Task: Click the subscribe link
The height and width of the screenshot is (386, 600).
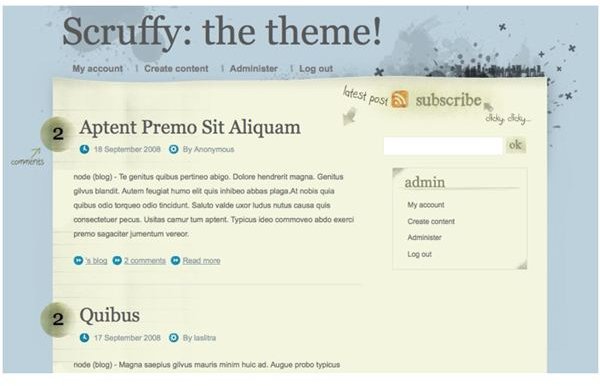Action: tap(448, 100)
